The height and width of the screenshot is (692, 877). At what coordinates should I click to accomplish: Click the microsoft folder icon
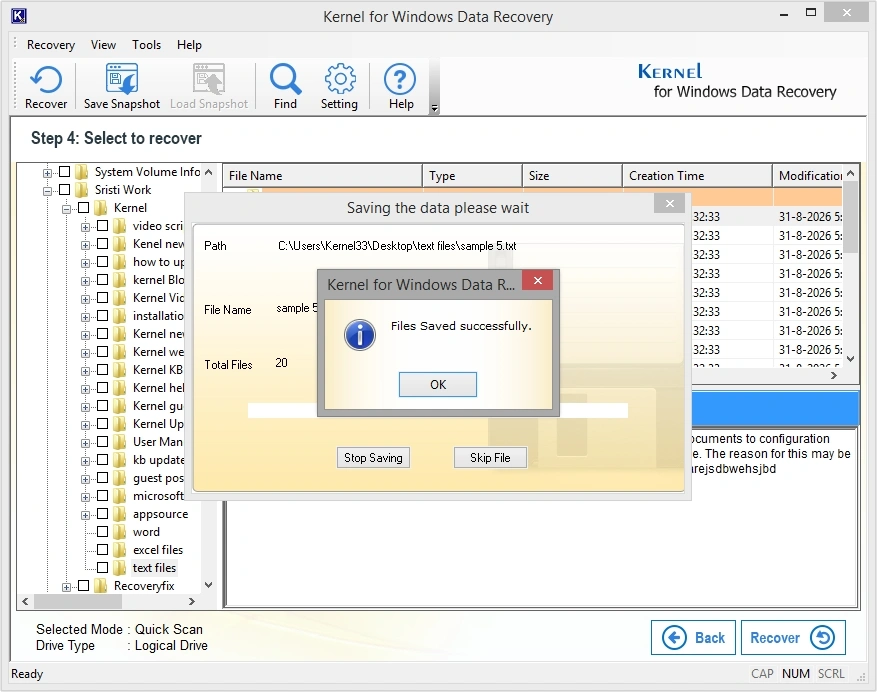click(120, 496)
